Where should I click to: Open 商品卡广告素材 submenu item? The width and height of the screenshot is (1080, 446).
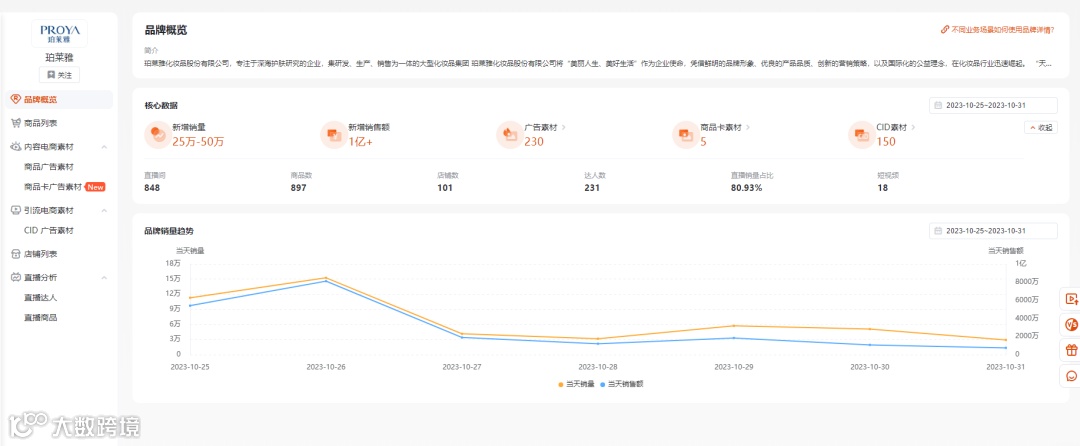pos(53,187)
